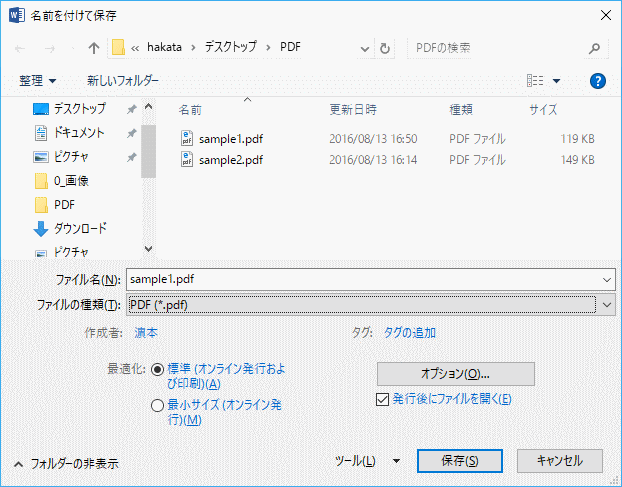Open the 整理 dropdown menu
The image size is (622, 487).
click(38, 81)
